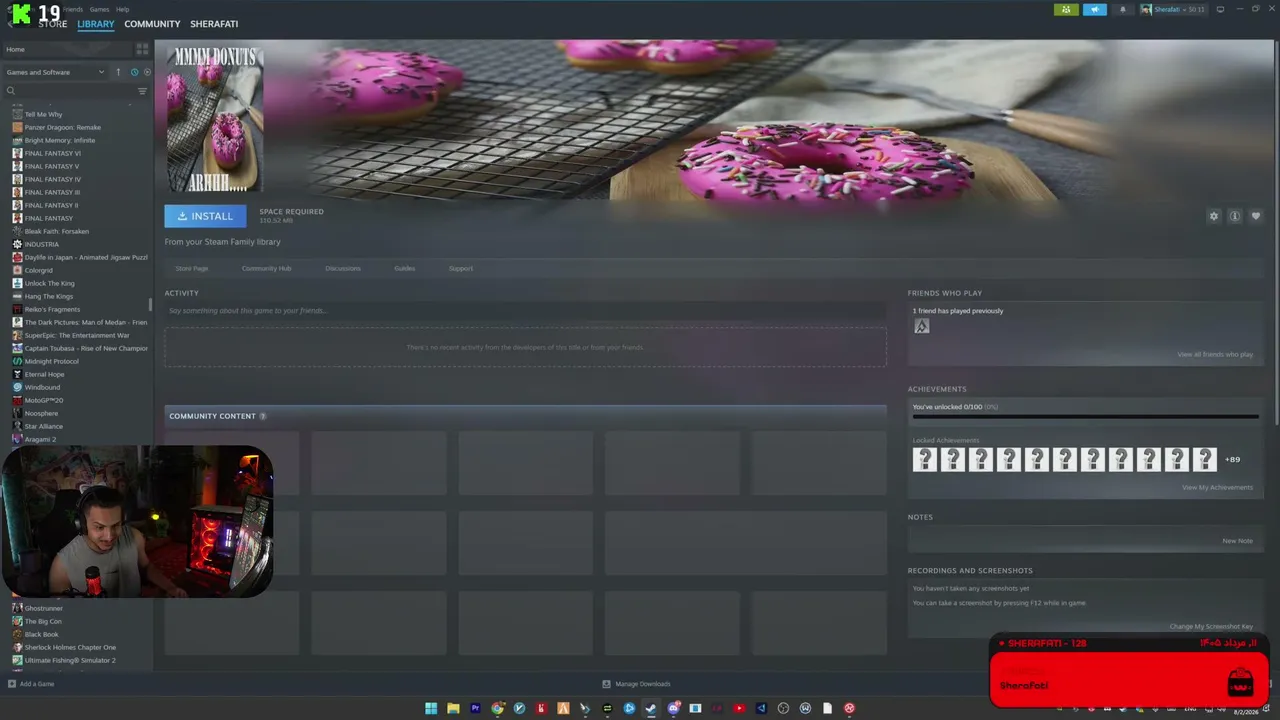
Task: Open the Games menu
Action: (99, 9)
